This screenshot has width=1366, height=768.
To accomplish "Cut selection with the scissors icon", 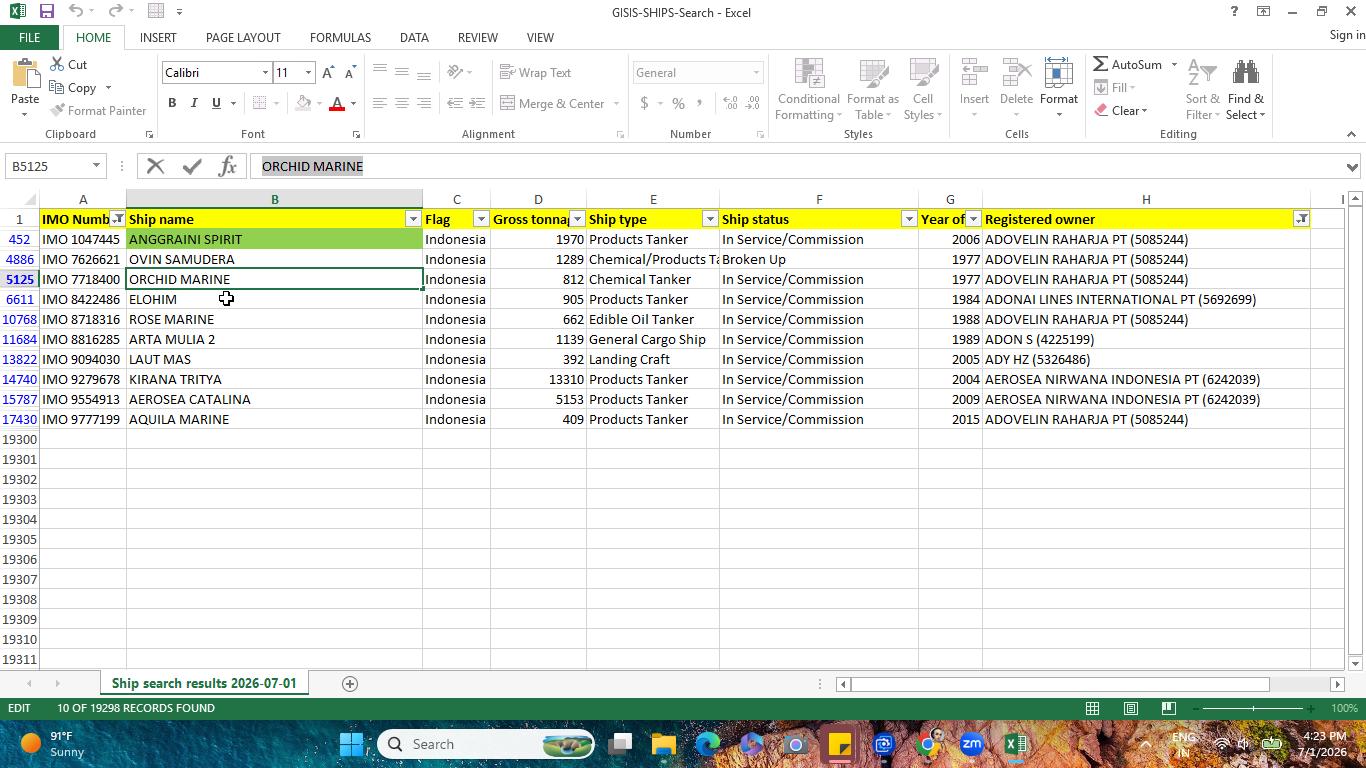I will point(68,65).
